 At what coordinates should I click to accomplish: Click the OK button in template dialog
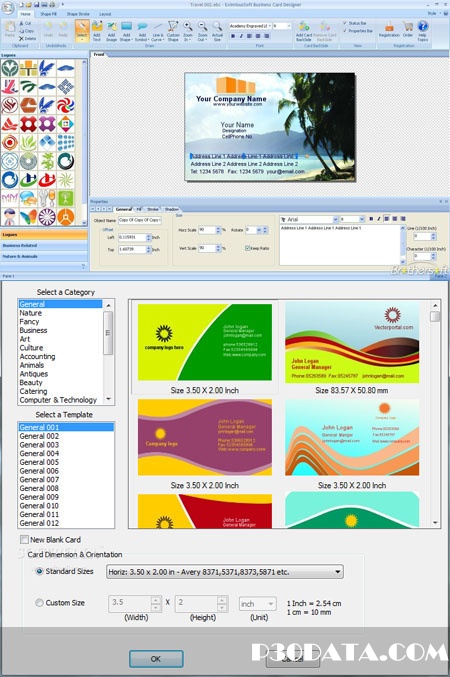click(156, 659)
